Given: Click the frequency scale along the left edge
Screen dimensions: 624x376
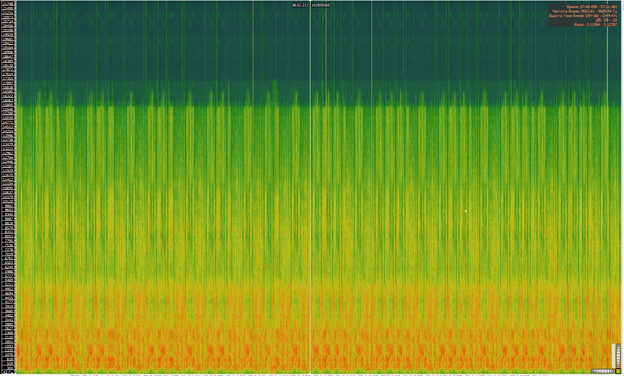Looking at the screenshot, I should point(8,187).
